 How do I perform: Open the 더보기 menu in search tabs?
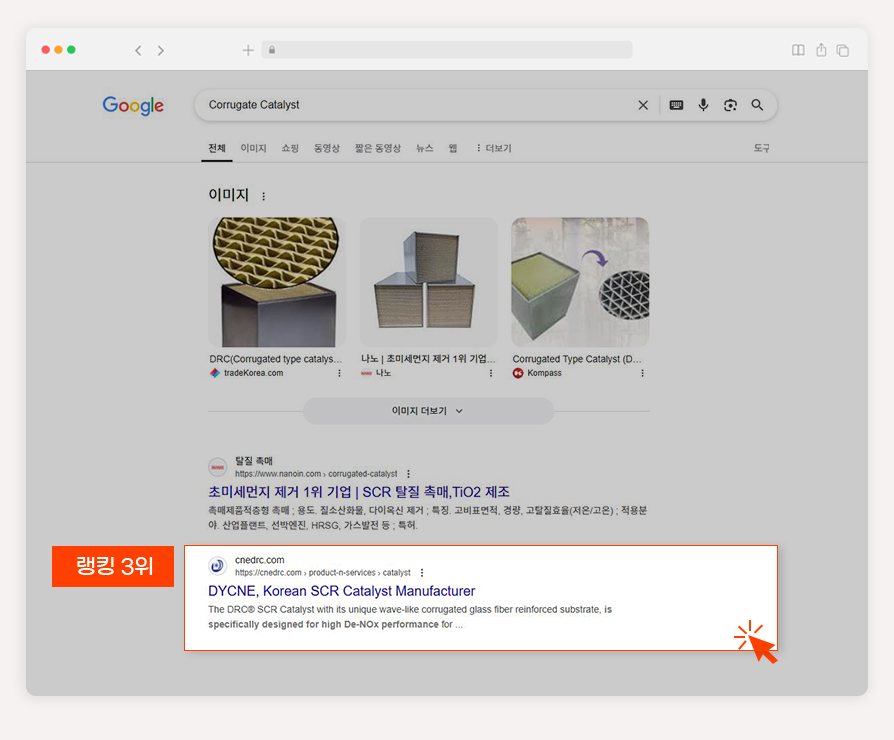pos(494,148)
